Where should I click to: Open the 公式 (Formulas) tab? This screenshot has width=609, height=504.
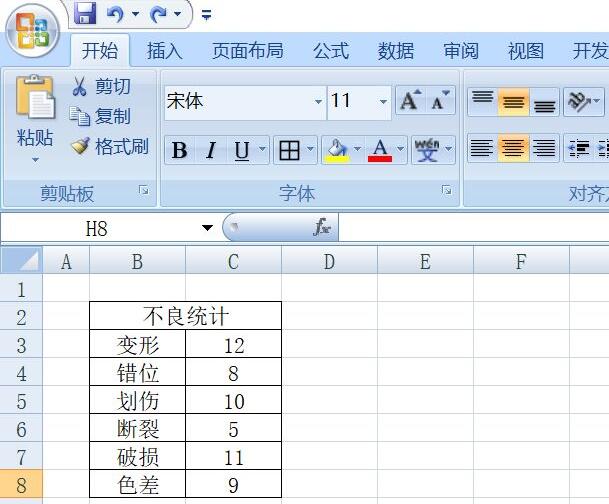[x=331, y=51]
